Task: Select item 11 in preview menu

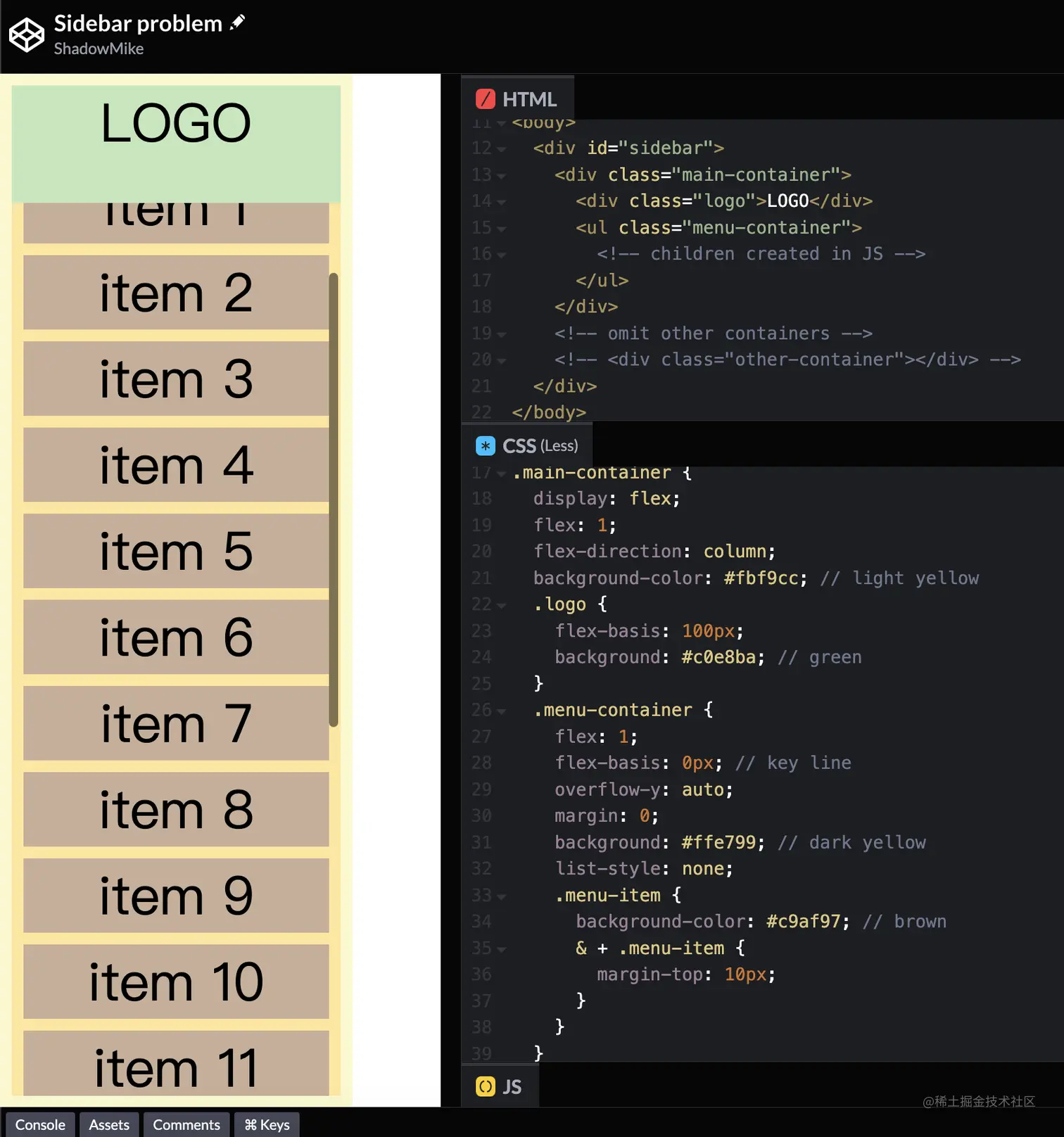Action: (176, 1063)
